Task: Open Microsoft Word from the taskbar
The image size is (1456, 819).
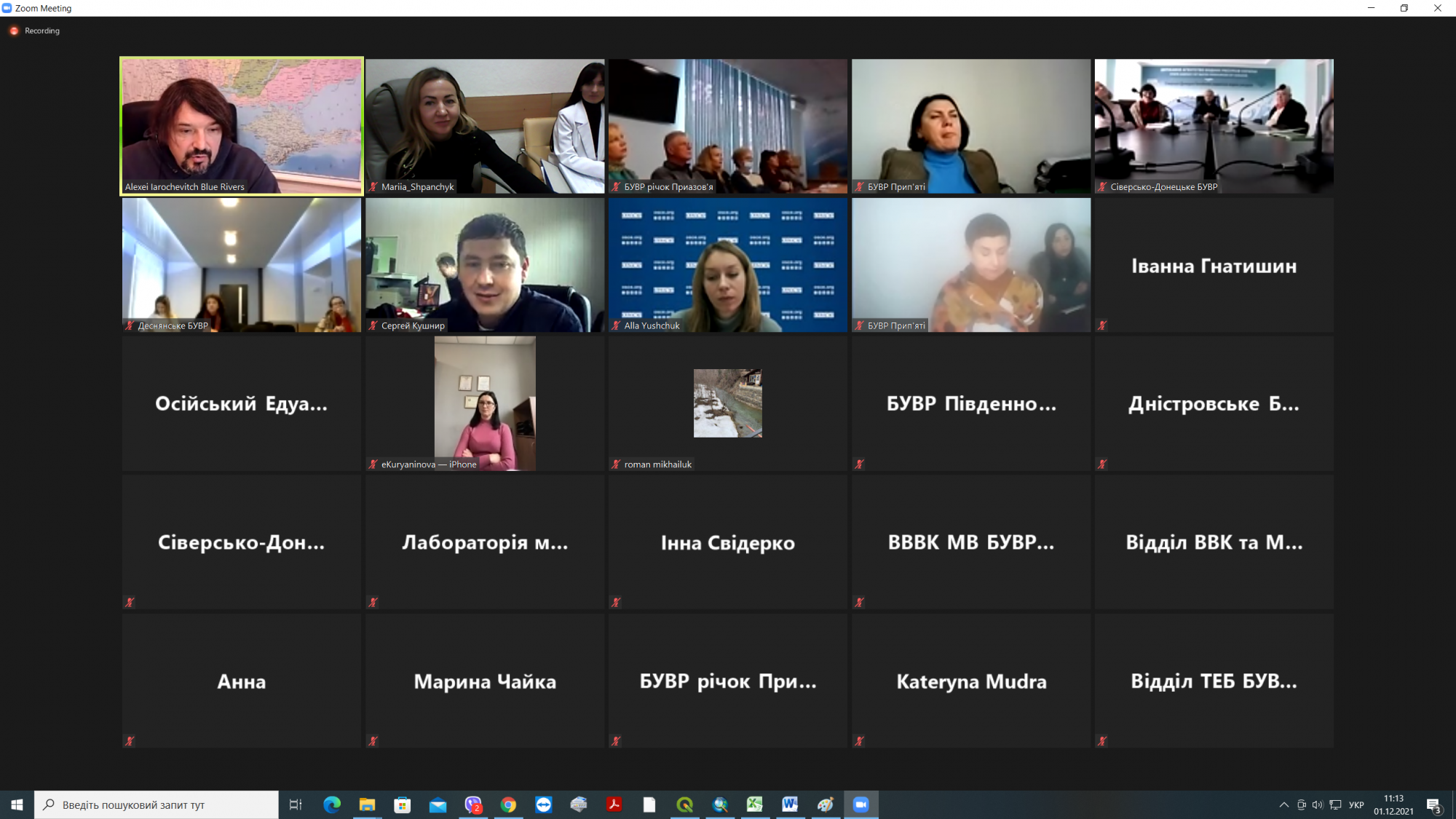Action: click(x=790, y=804)
